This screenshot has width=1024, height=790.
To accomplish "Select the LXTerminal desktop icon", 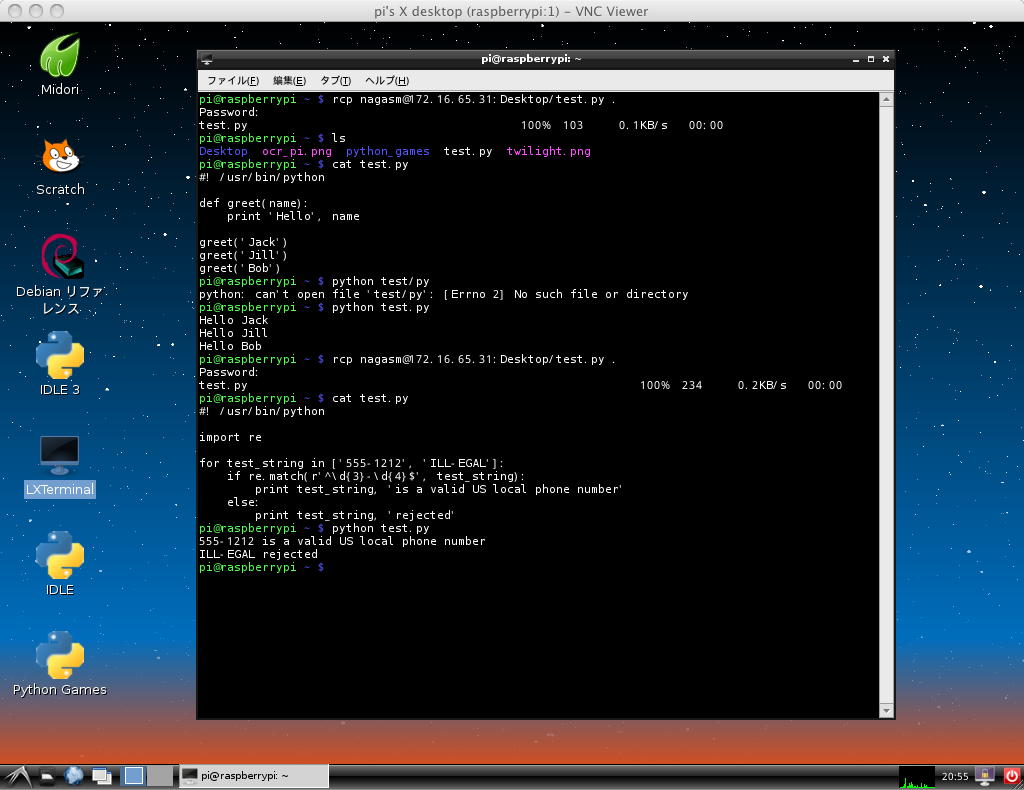I will click(59, 466).
